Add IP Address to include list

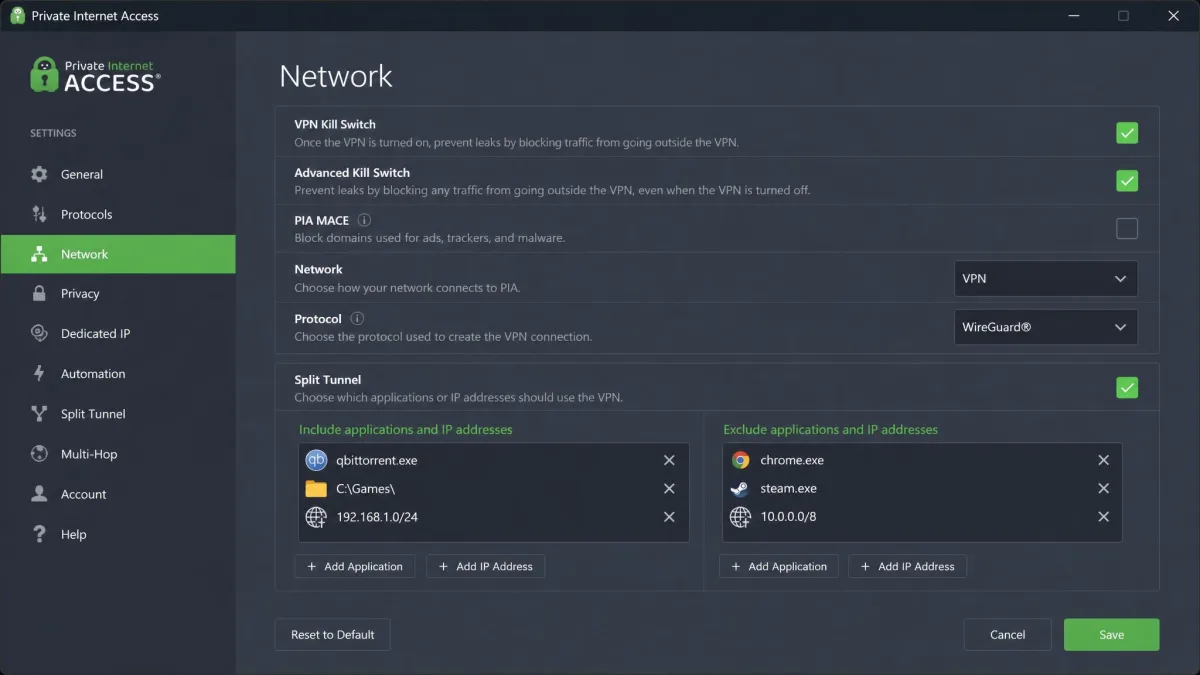[486, 566]
